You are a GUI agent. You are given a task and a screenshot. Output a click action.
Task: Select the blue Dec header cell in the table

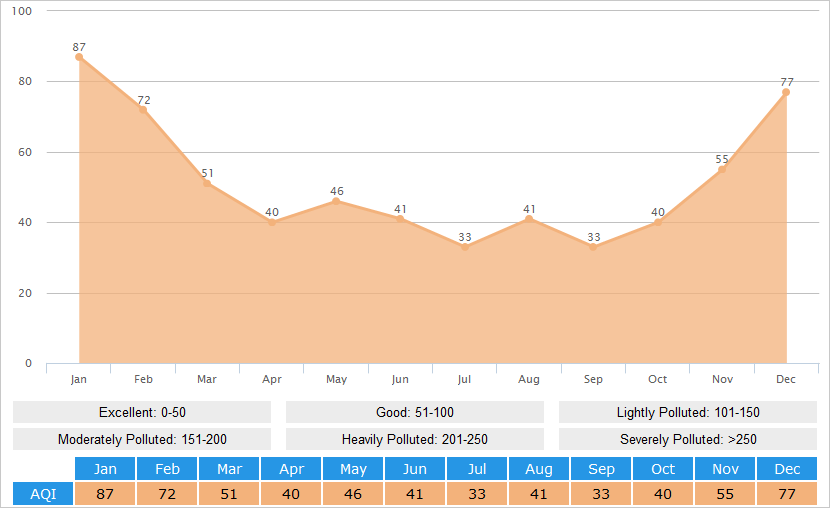(787, 469)
